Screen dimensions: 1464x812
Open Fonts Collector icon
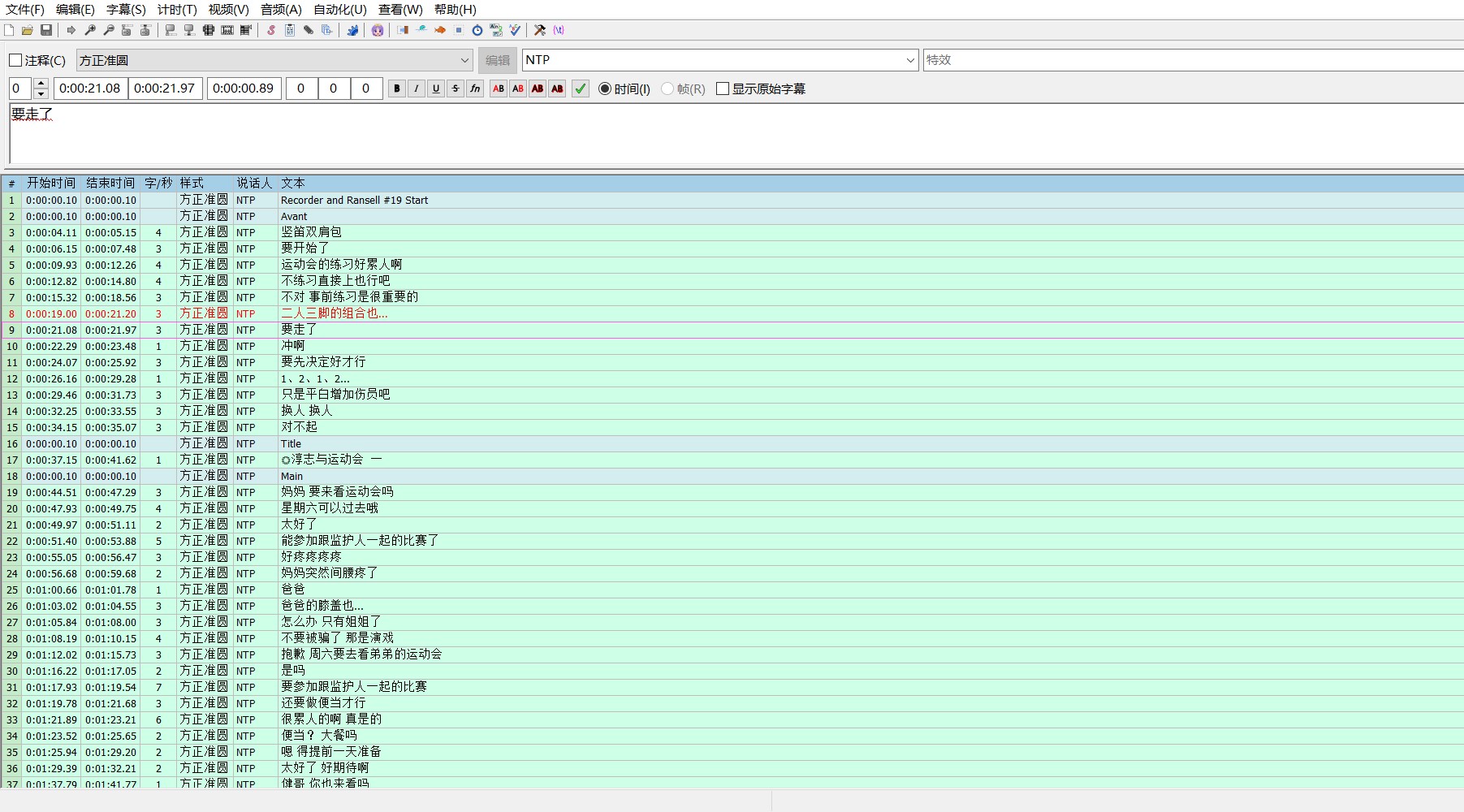click(x=327, y=30)
